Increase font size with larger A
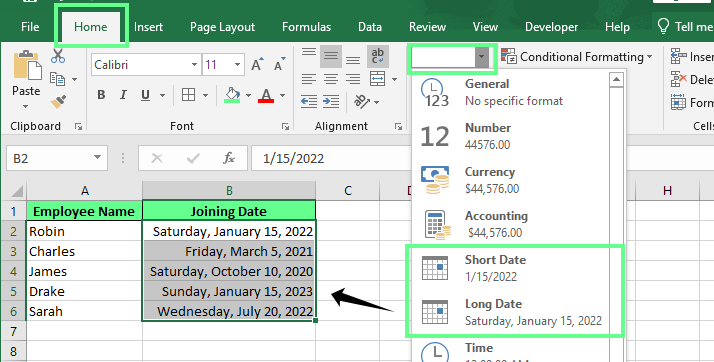Image resolution: width=714 pixels, height=362 pixels. pyautogui.click(x=257, y=65)
